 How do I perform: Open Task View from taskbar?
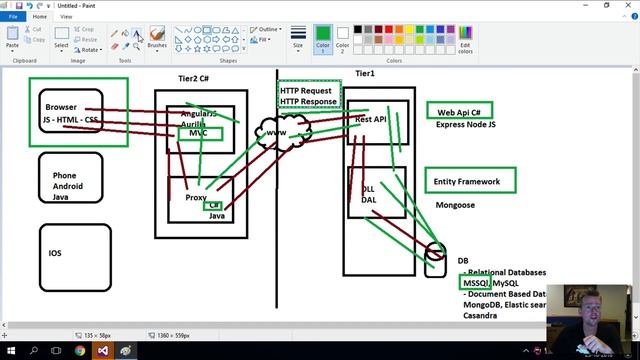(56, 351)
